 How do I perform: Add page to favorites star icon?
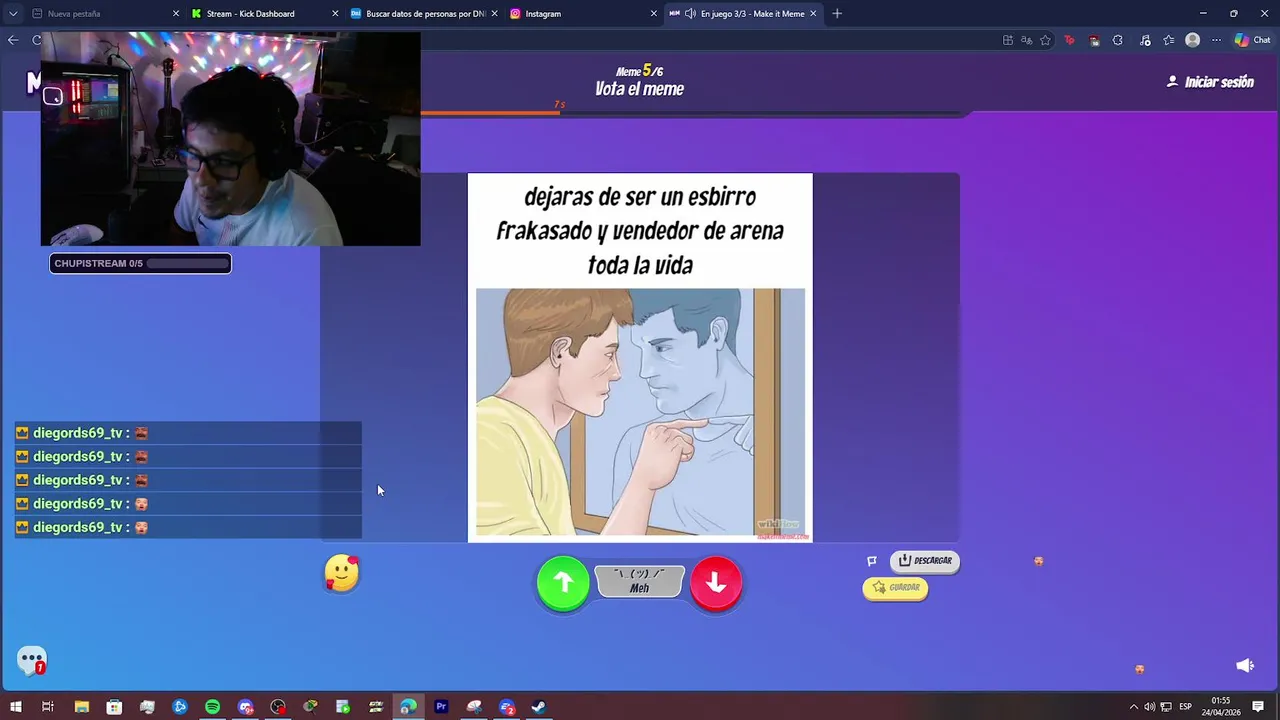(x=1045, y=40)
